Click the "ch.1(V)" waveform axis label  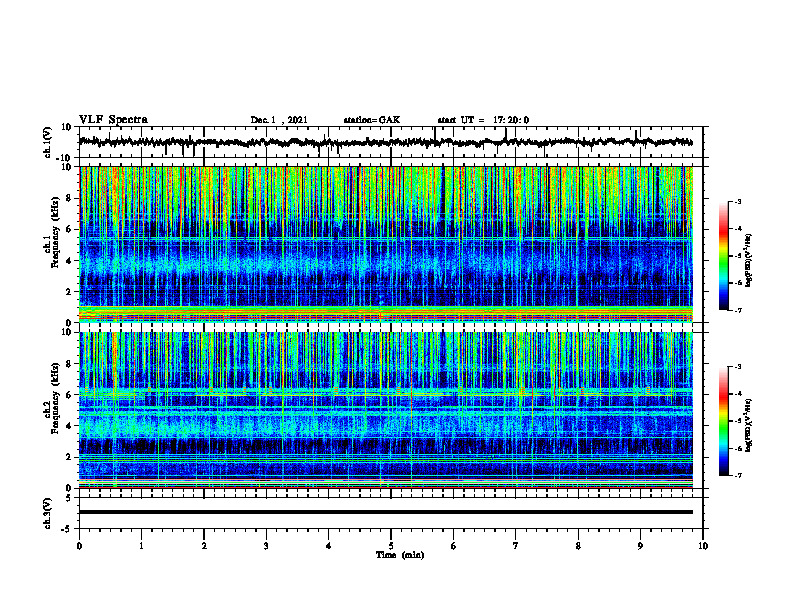[48, 142]
